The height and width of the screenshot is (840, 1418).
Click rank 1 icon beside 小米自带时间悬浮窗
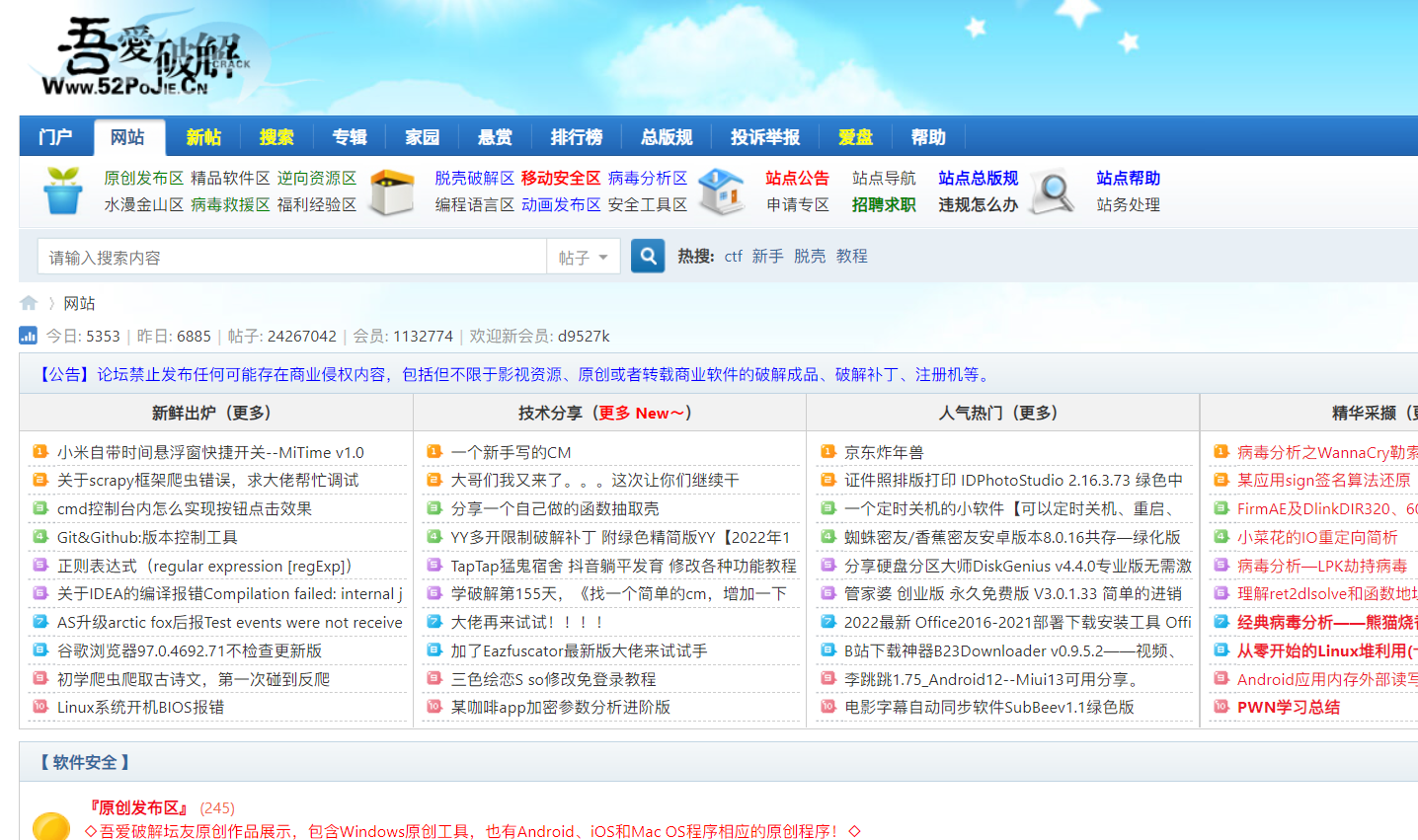[40, 451]
